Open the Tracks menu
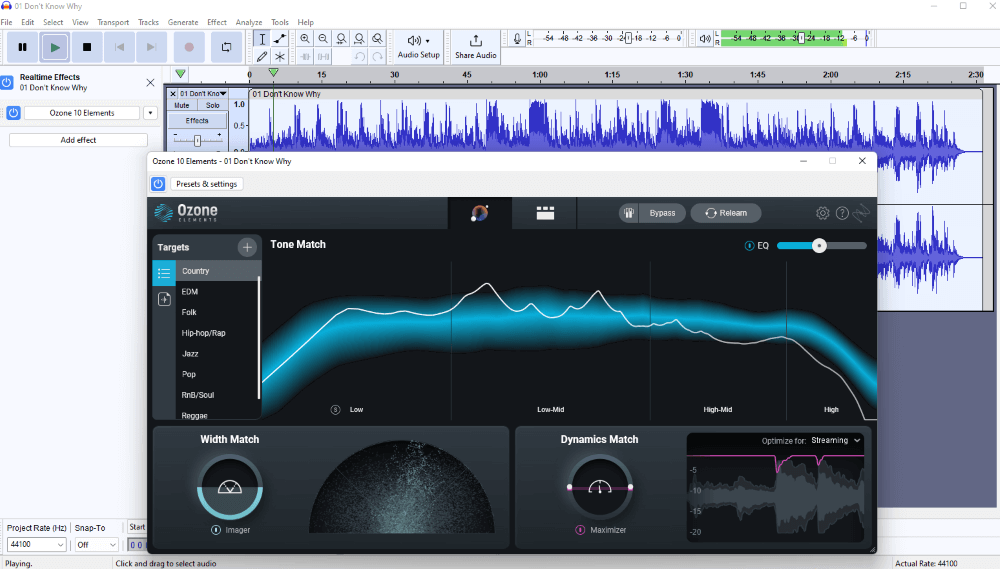Image resolution: width=1000 pixels, height=569 pixels. tap(148, 22)
